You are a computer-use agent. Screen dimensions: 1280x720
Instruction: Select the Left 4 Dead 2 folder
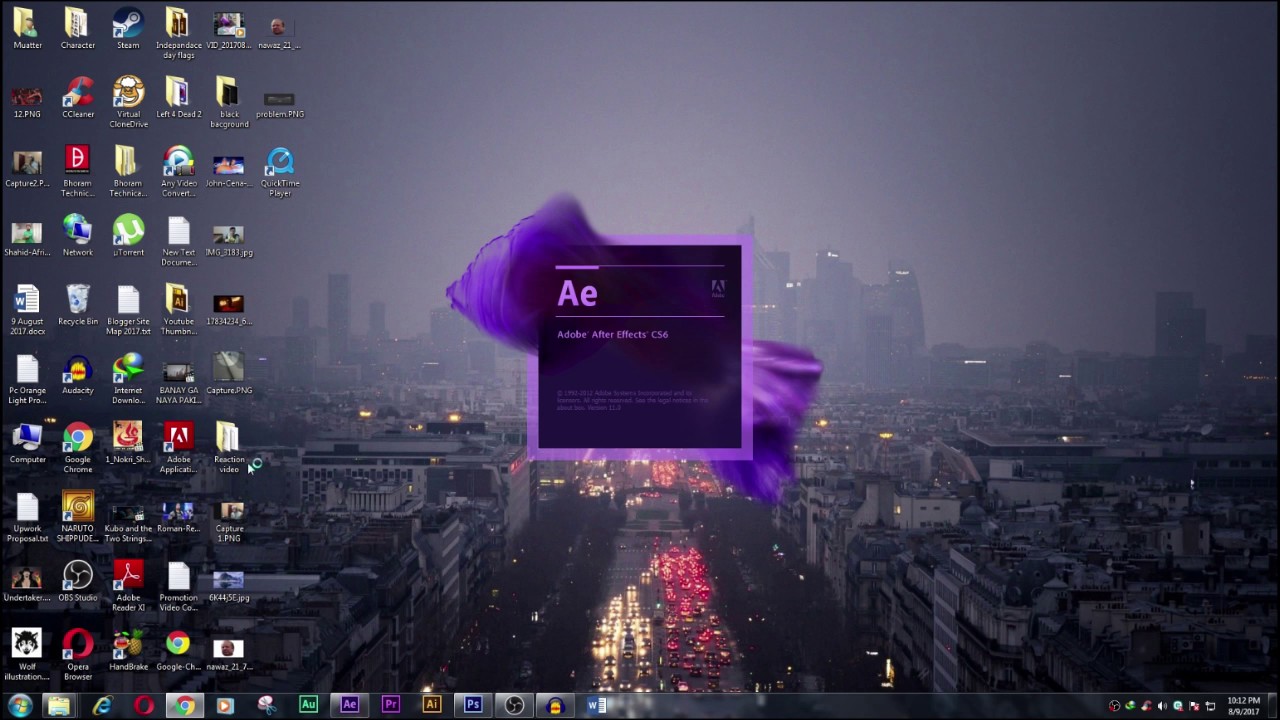[x=178, y=98]
